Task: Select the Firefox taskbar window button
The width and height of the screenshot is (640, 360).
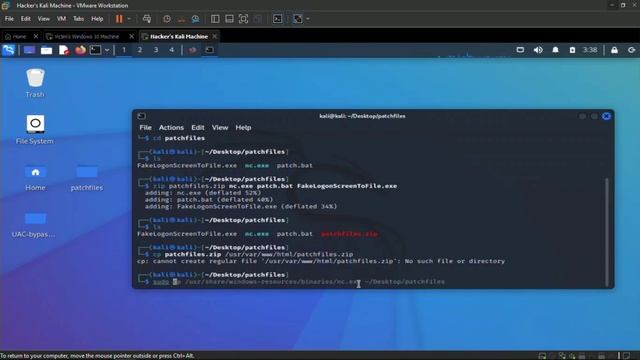Action: (192, 50)
